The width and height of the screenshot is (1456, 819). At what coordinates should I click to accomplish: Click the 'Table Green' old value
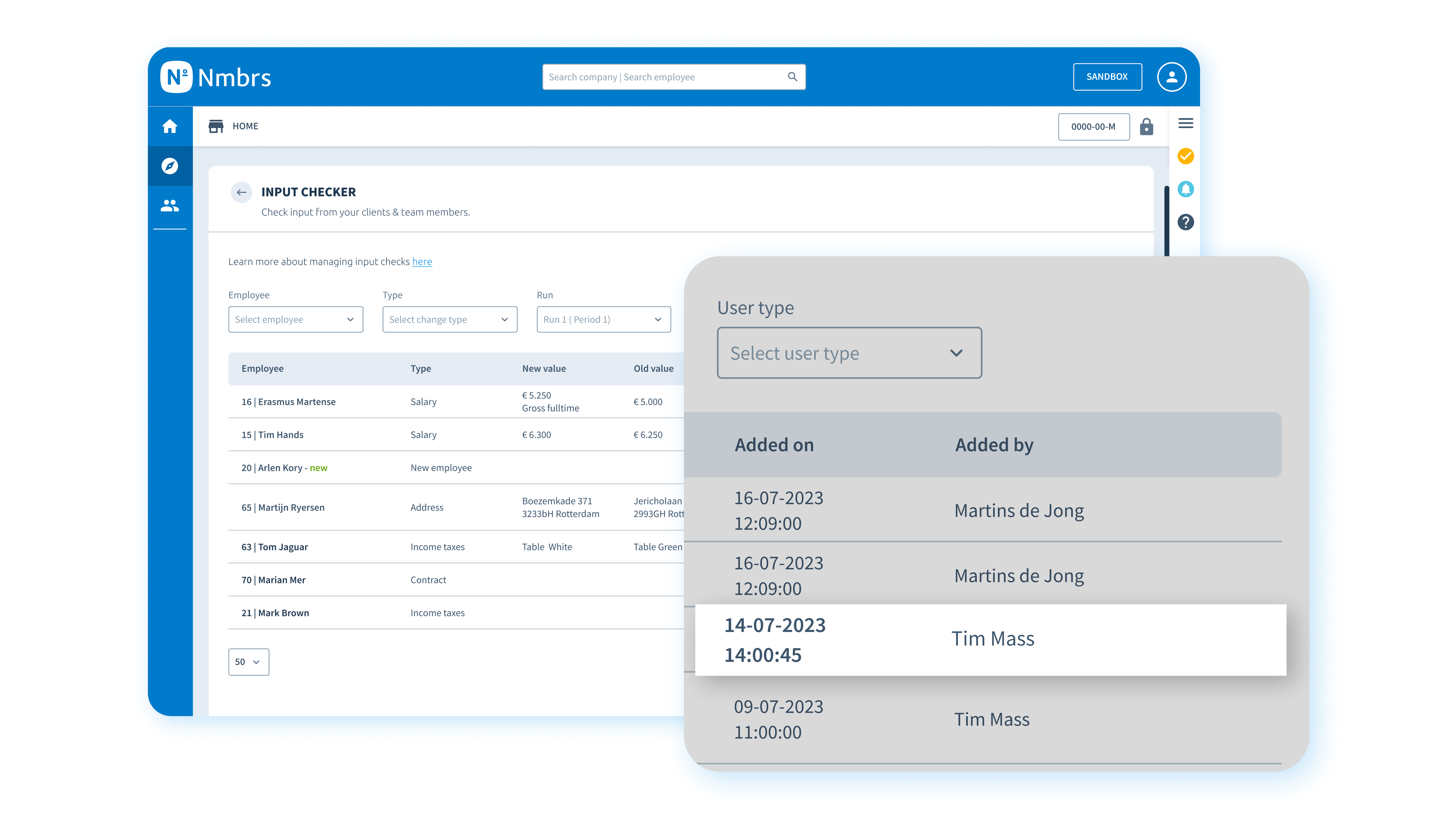[x=658, y=547]
